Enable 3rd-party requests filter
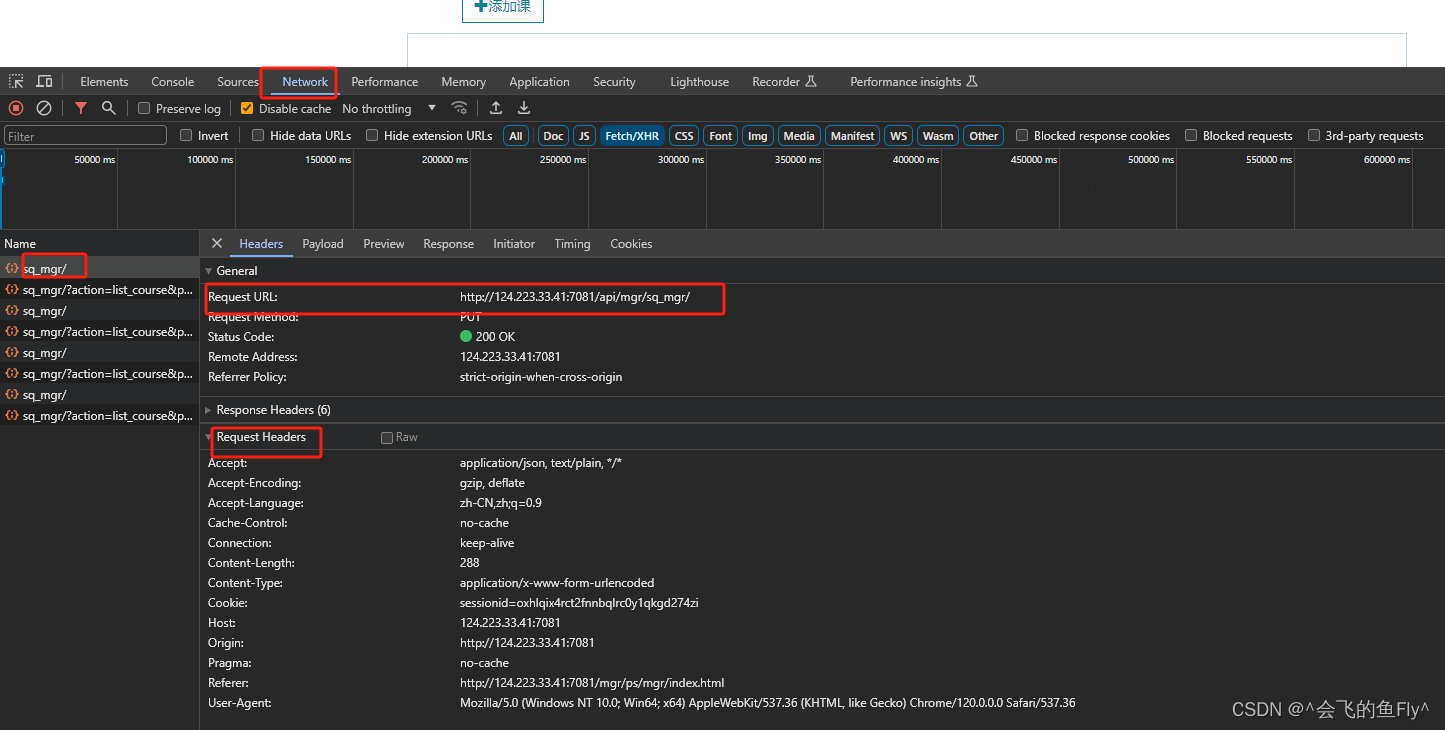This screenshot has height=730, width=1445. tap(1314, 135)
